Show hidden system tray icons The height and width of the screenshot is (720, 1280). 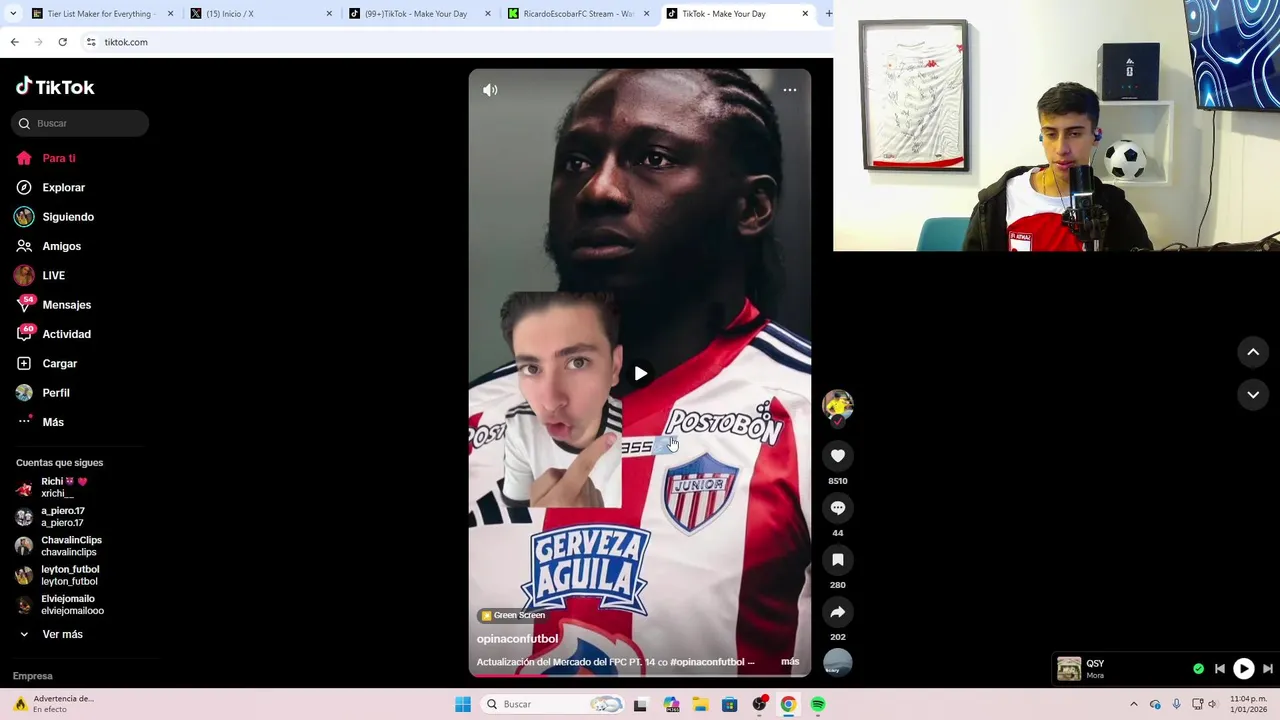(1133, 704)
